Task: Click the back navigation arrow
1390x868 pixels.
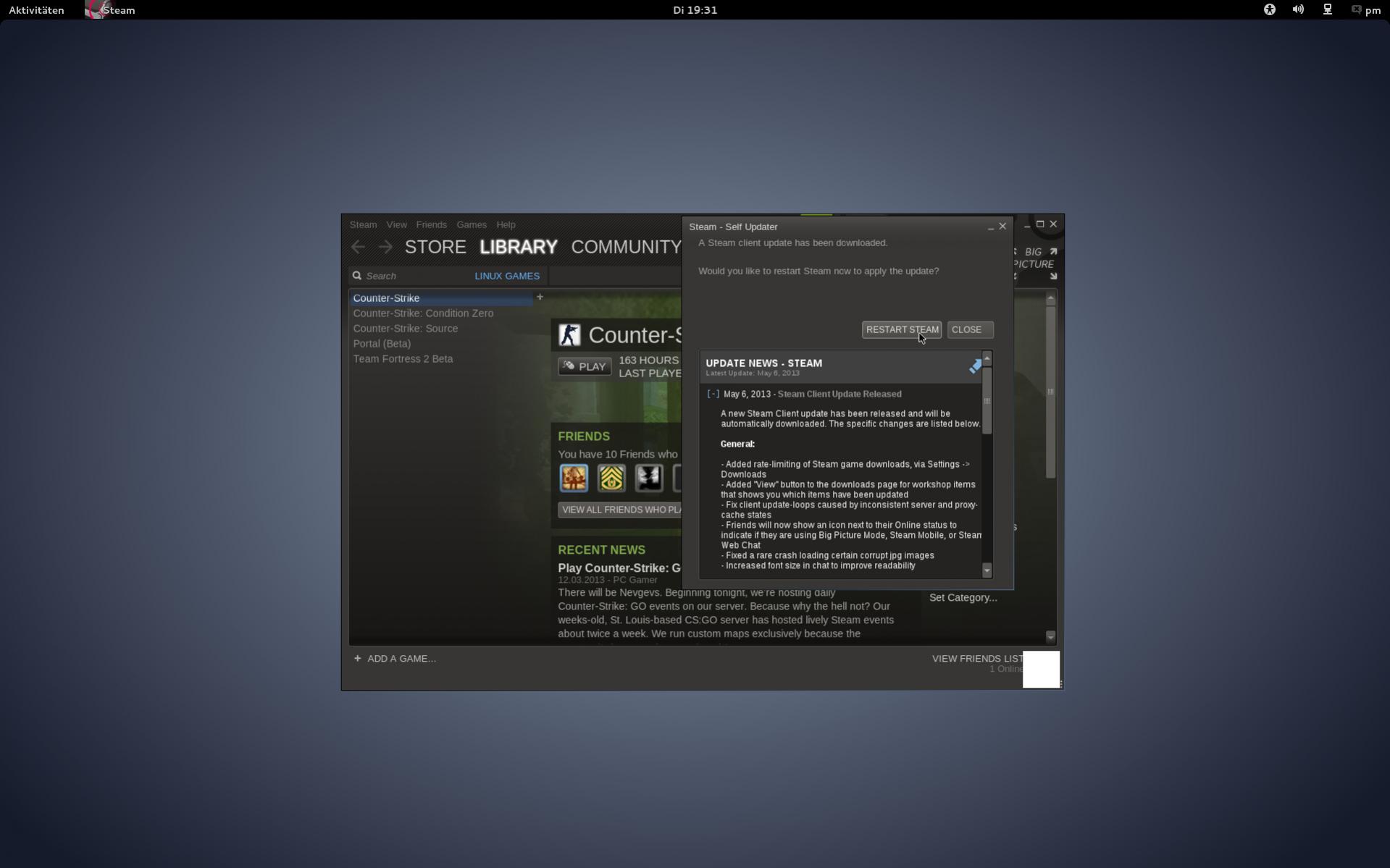Action: (358, 247)
